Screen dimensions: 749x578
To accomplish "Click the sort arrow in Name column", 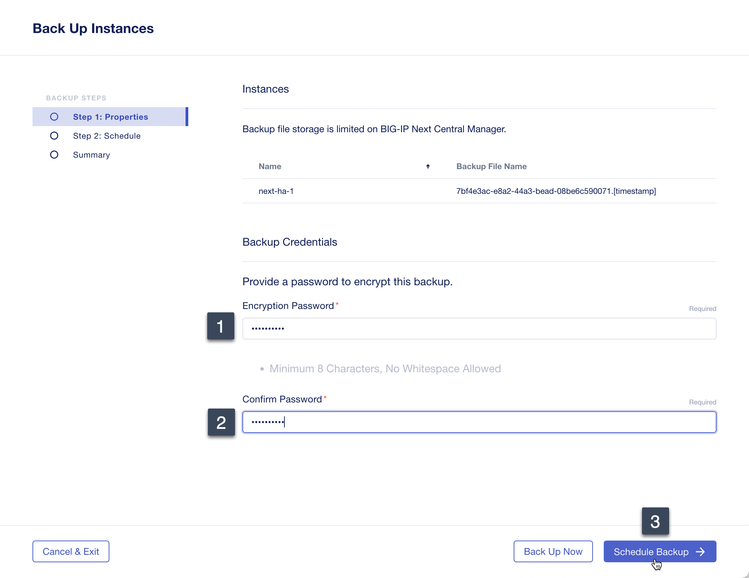I will [428, 166].
